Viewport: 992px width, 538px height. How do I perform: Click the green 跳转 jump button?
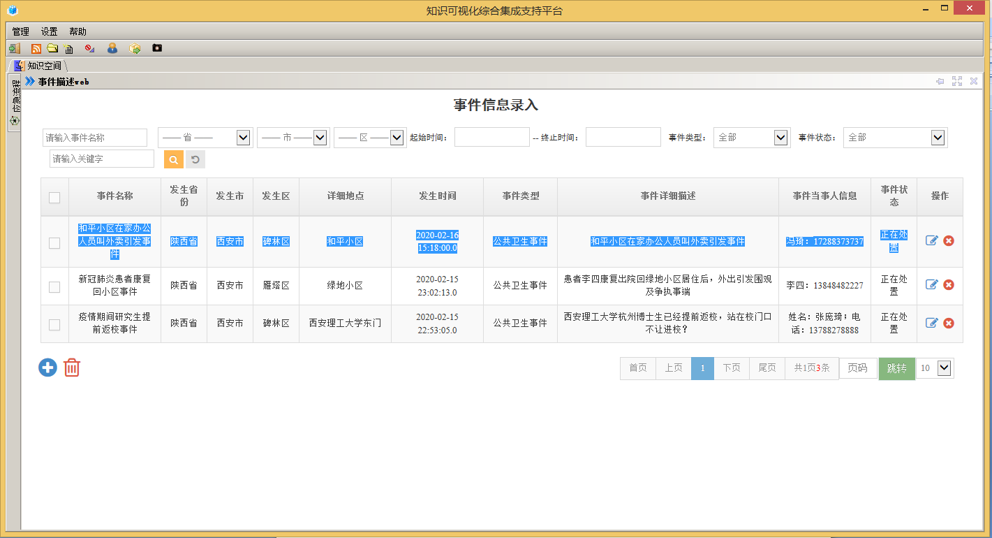[x=896, y=368]
